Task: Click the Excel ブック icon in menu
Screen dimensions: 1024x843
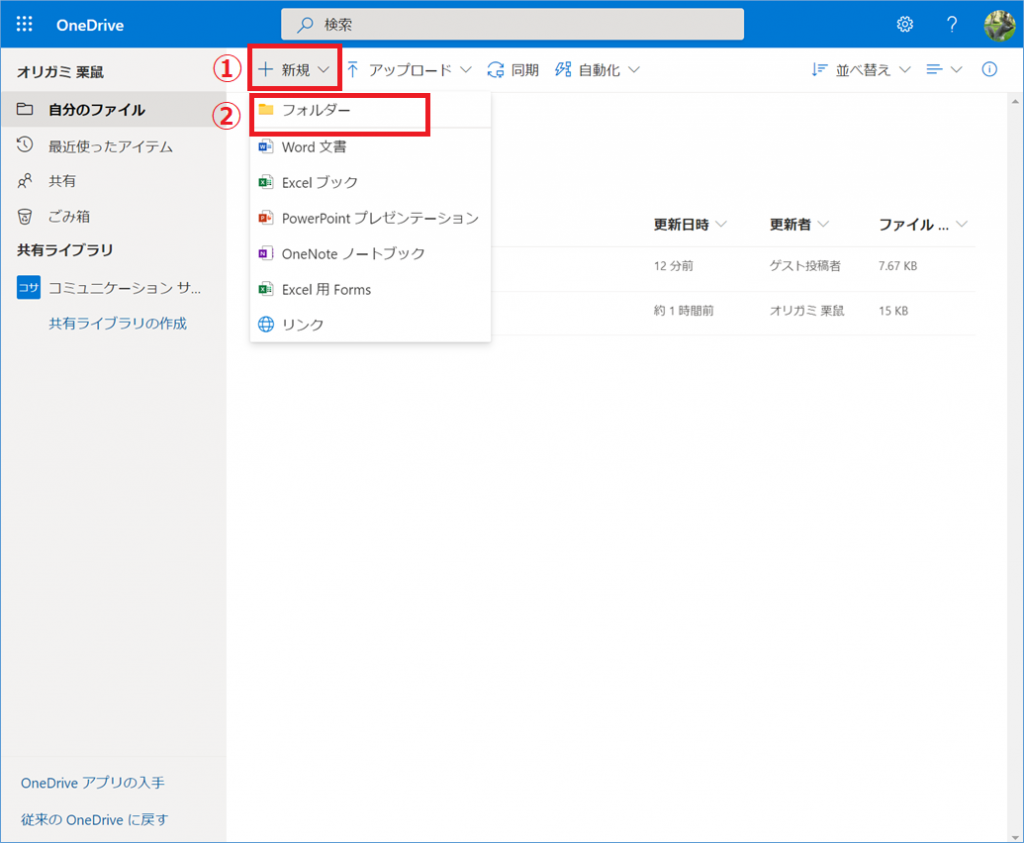Action: [266, 182]
